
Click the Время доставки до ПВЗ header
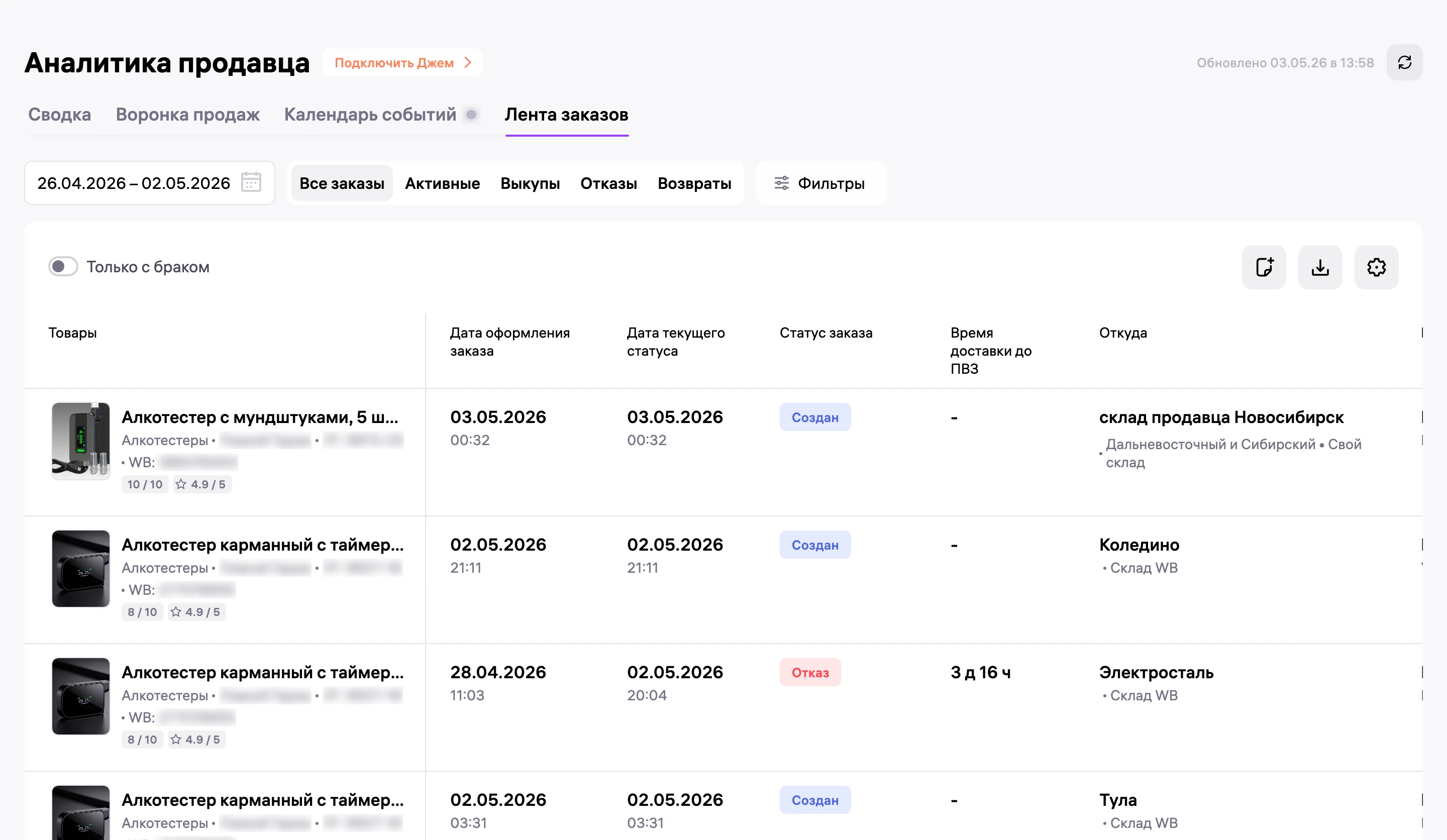click(991, 350)
